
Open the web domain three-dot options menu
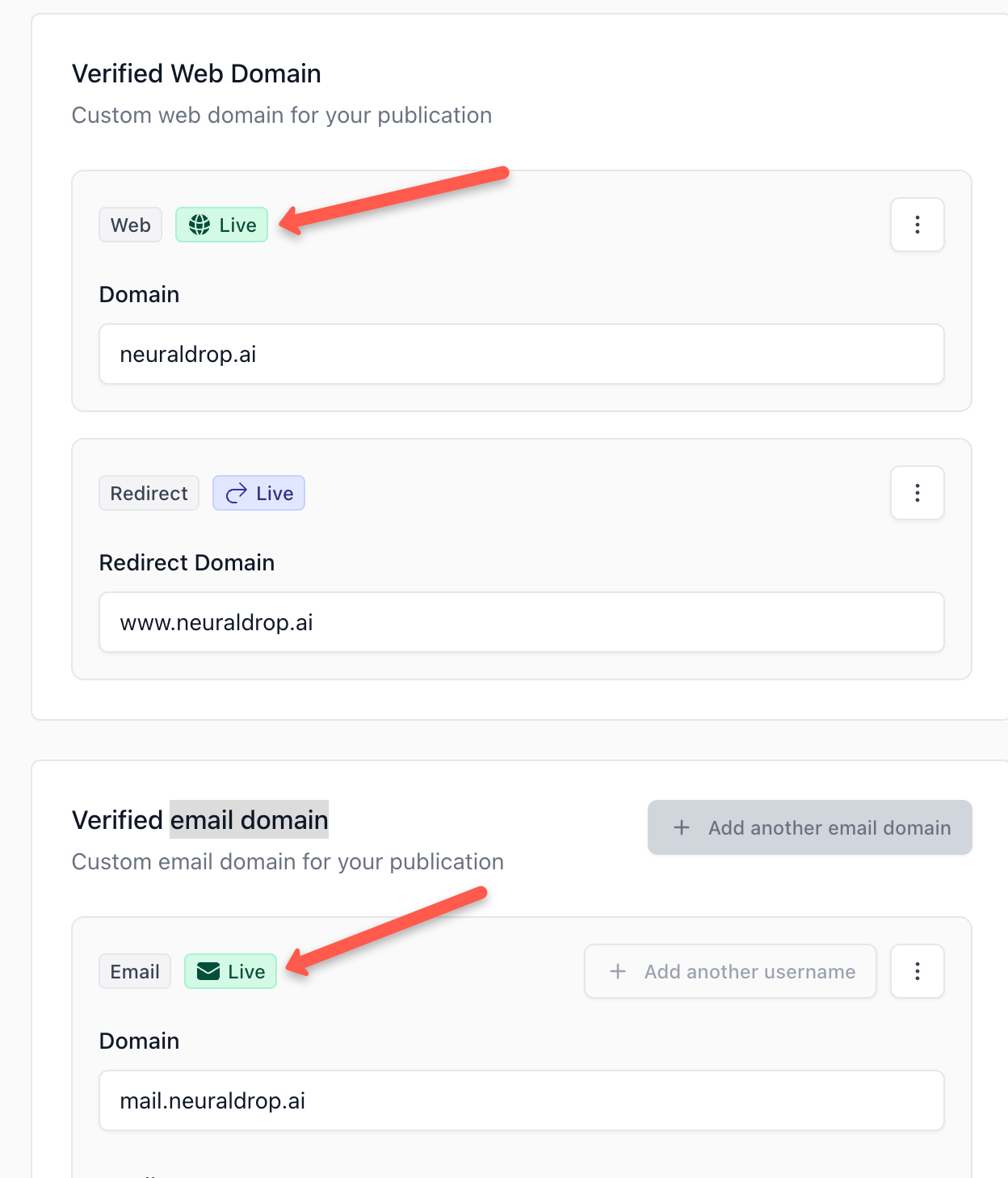(918, 225)
